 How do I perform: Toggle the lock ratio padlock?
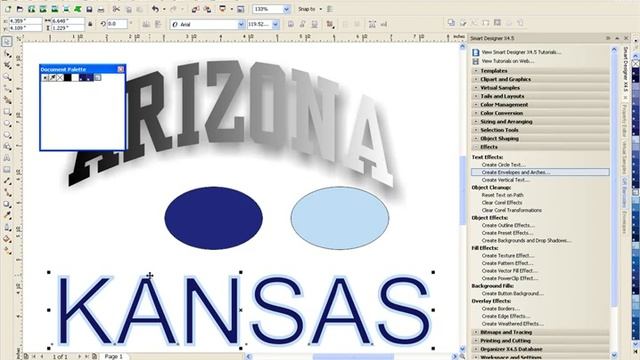coord(90,24)
